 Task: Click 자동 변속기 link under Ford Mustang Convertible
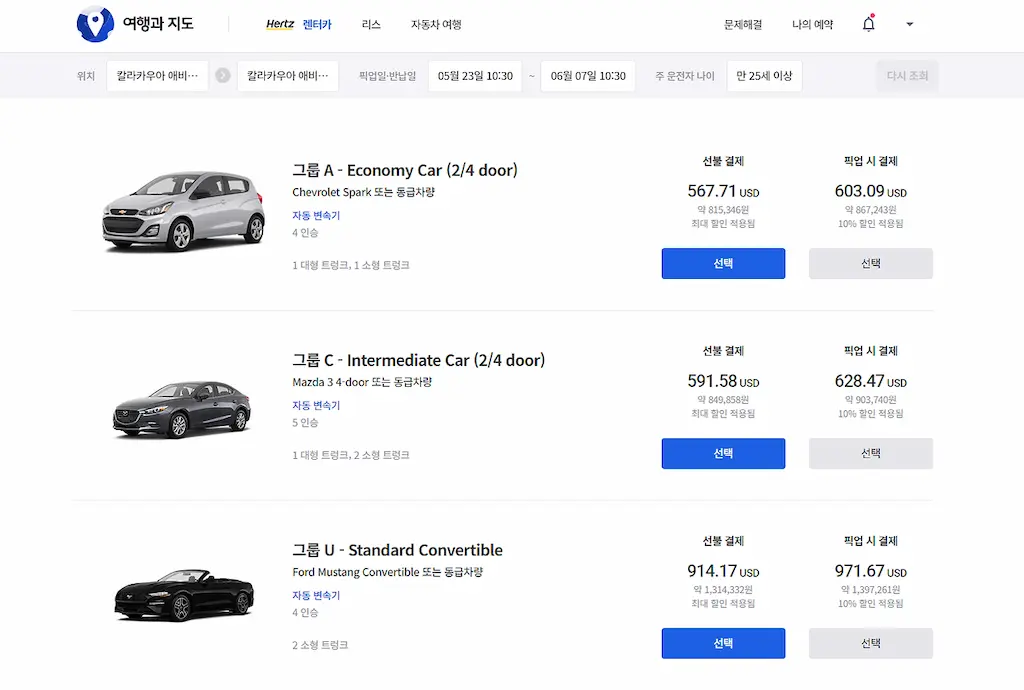[x=316, y=595]
